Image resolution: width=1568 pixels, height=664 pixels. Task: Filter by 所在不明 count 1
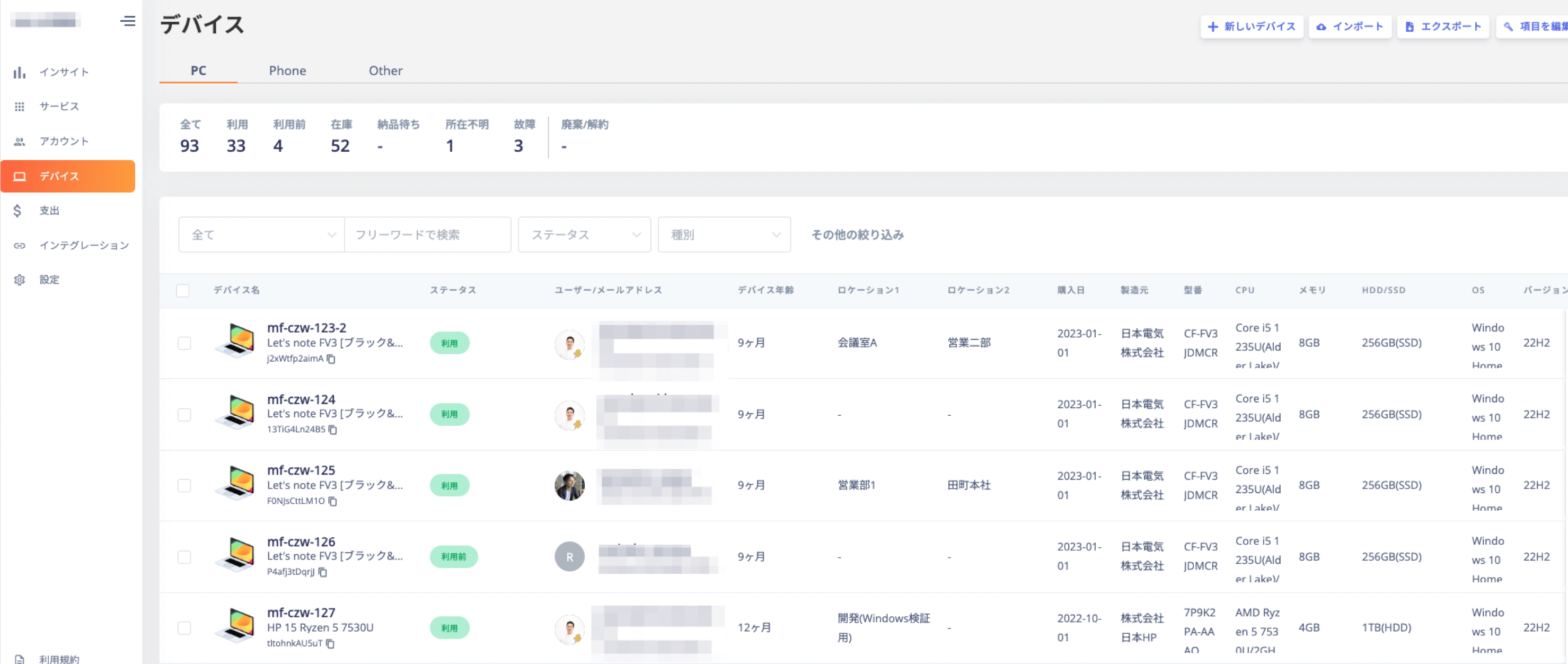(467, 137)
